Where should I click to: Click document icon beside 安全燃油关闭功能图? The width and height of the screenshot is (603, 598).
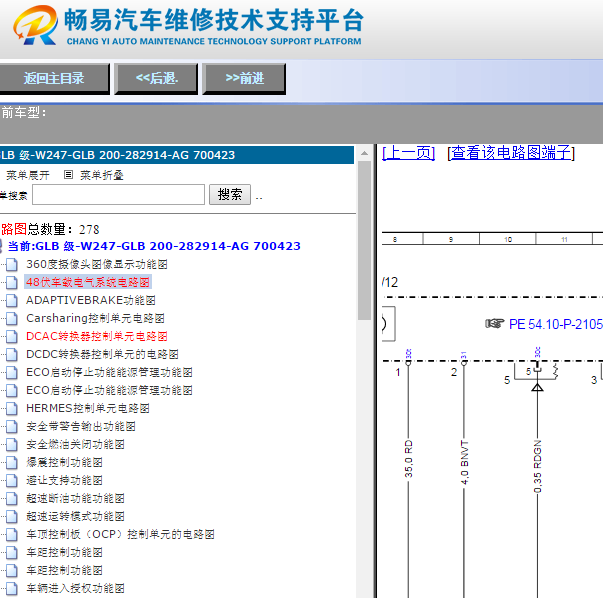point(12,445)
